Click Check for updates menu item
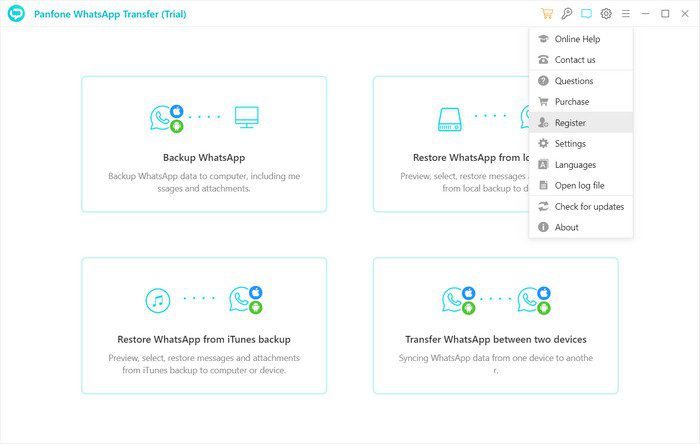Screen dimensions: 700x444 [589, 207]
